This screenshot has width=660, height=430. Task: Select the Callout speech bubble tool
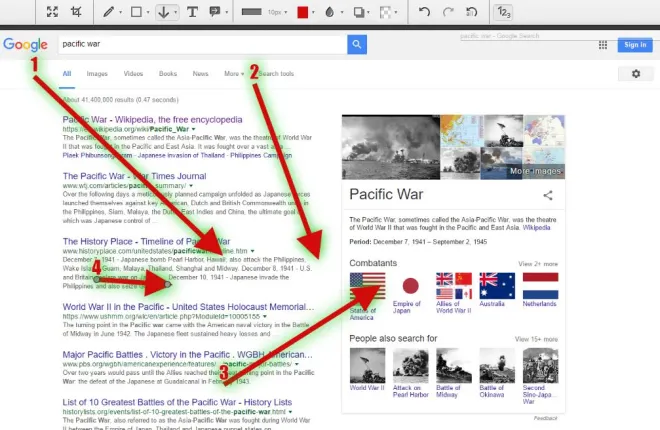click(215, 12)
